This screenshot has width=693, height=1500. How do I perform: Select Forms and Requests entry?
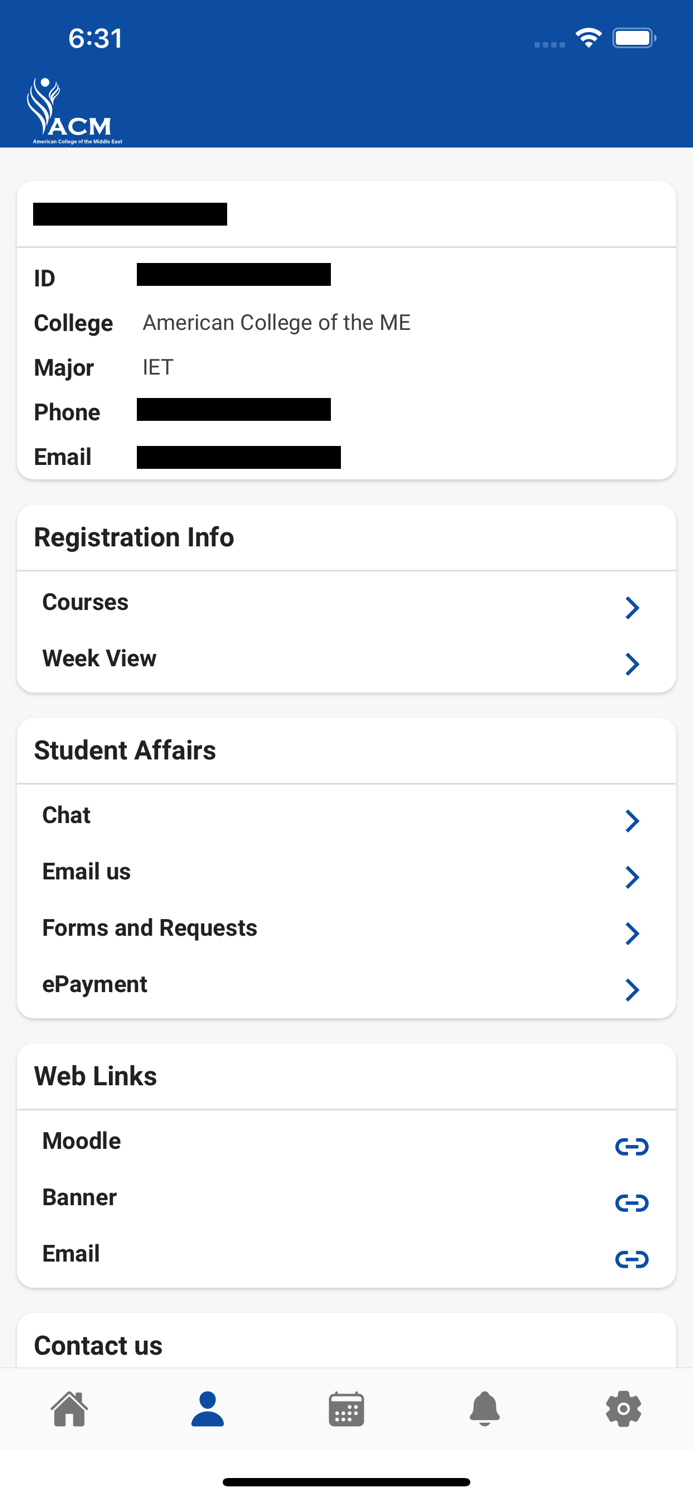click(346, 928)
